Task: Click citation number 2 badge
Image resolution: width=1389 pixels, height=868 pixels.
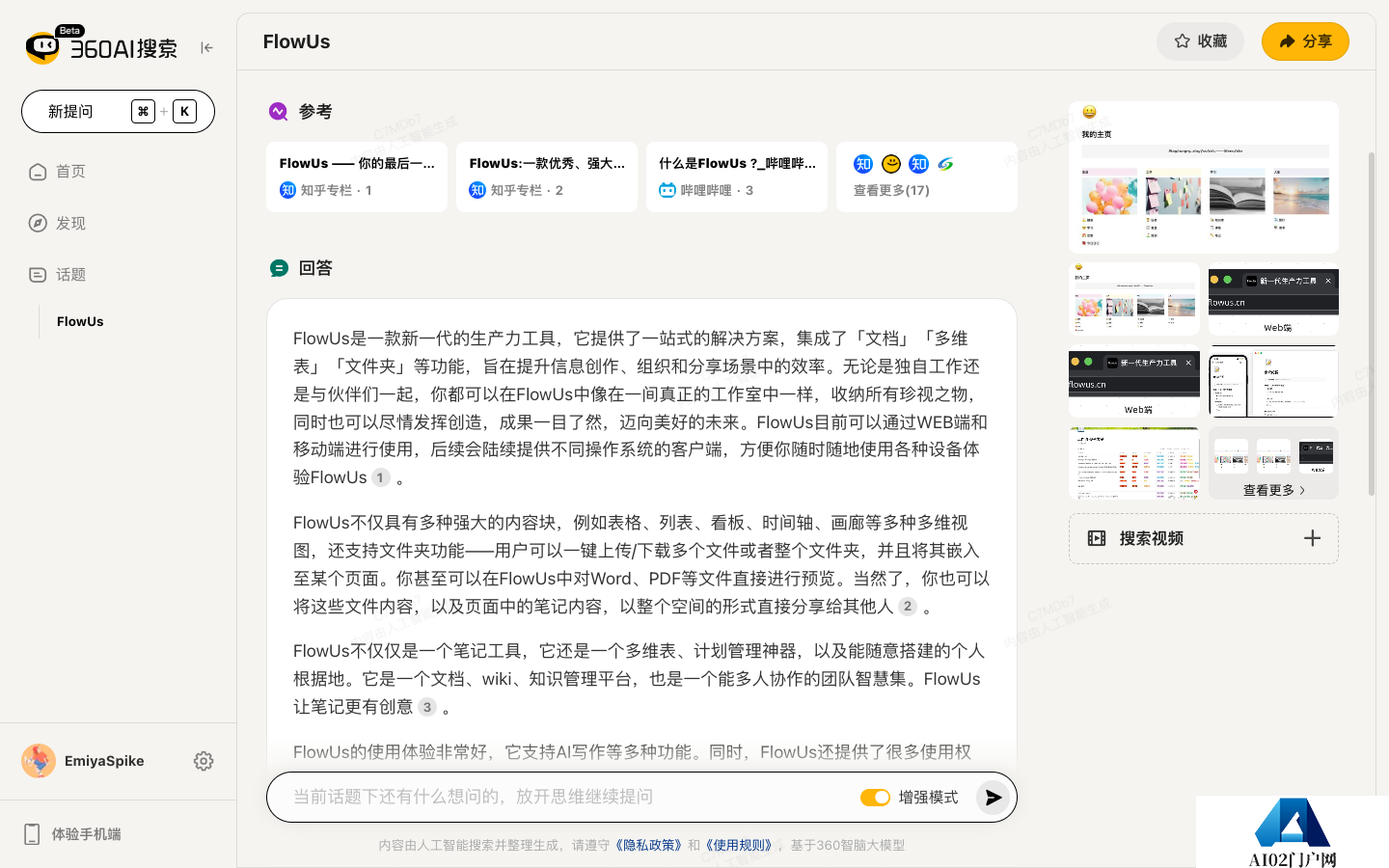Action: click(908, 606)
